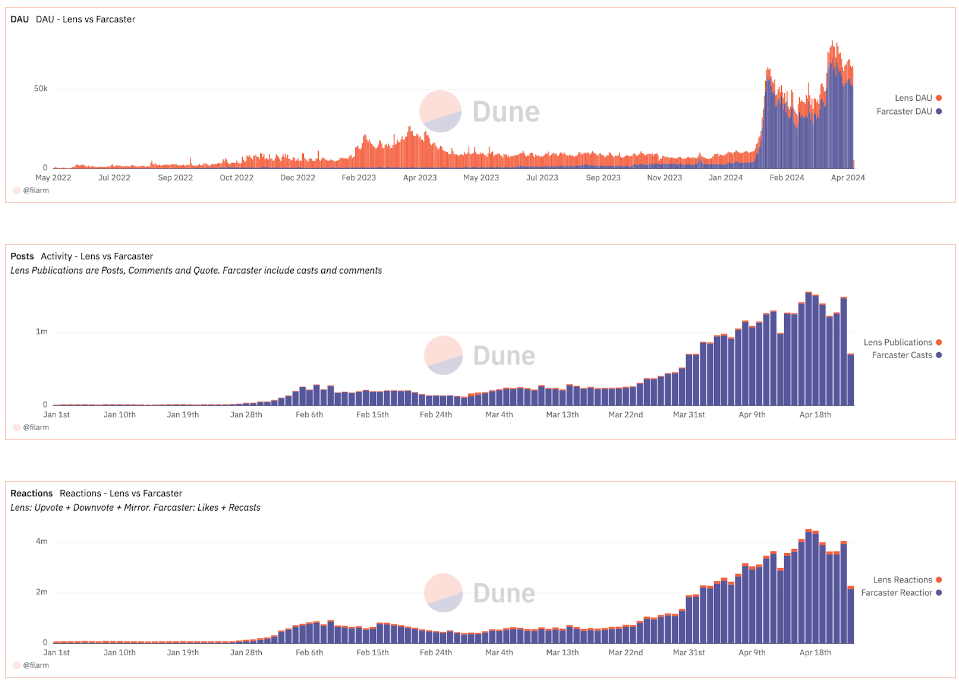Click the purple dot next to Farcaster Reactions legend
This screenshot has height=683, width=959.
click(939, 593)
